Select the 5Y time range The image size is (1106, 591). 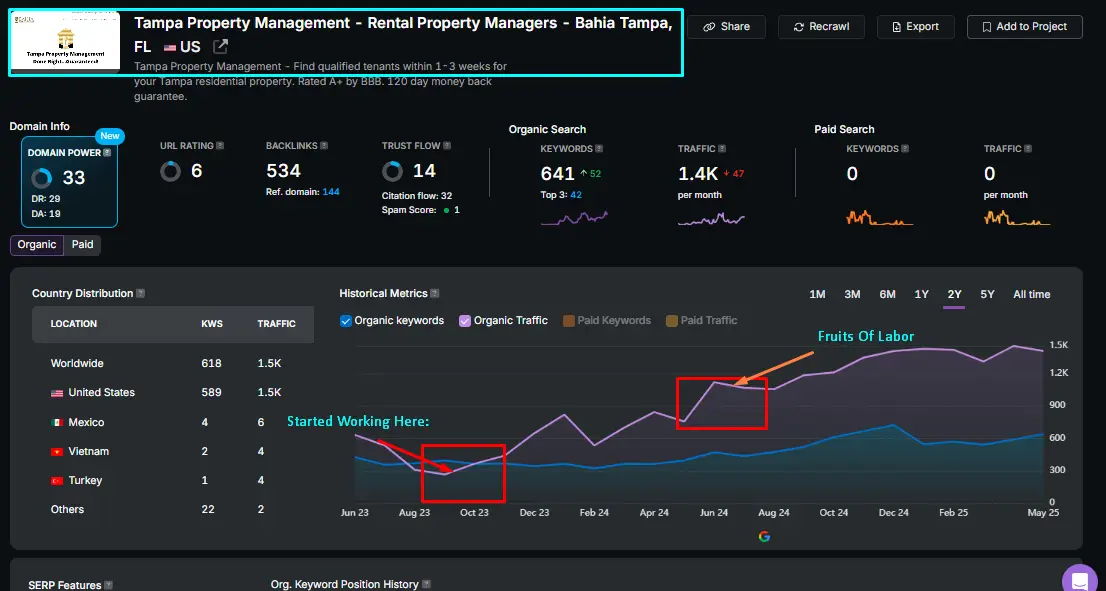pyautogui.click(x=988, y=295)
